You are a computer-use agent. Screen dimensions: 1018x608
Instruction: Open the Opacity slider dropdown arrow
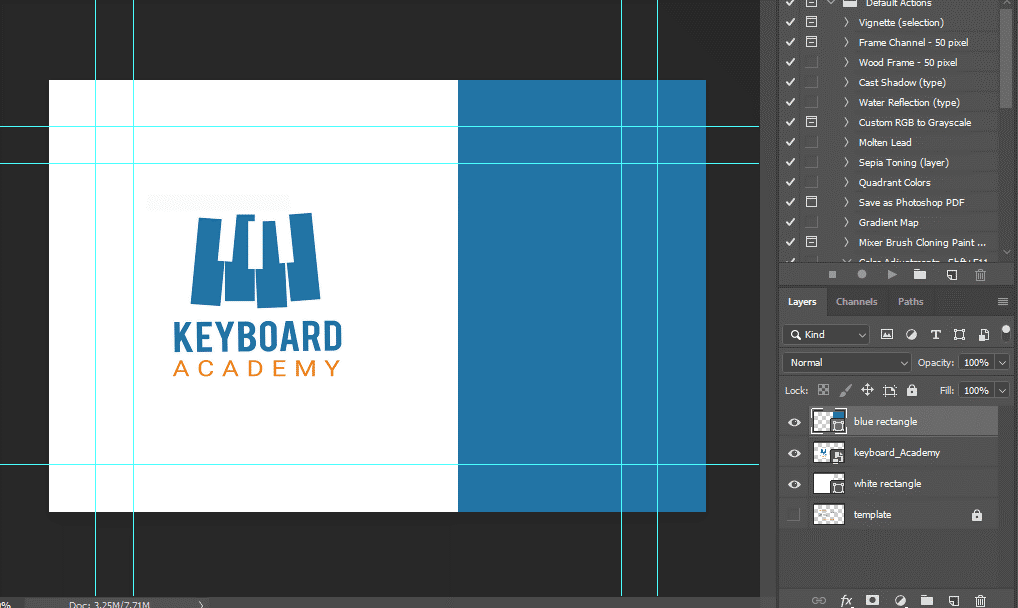(1002, 362)
